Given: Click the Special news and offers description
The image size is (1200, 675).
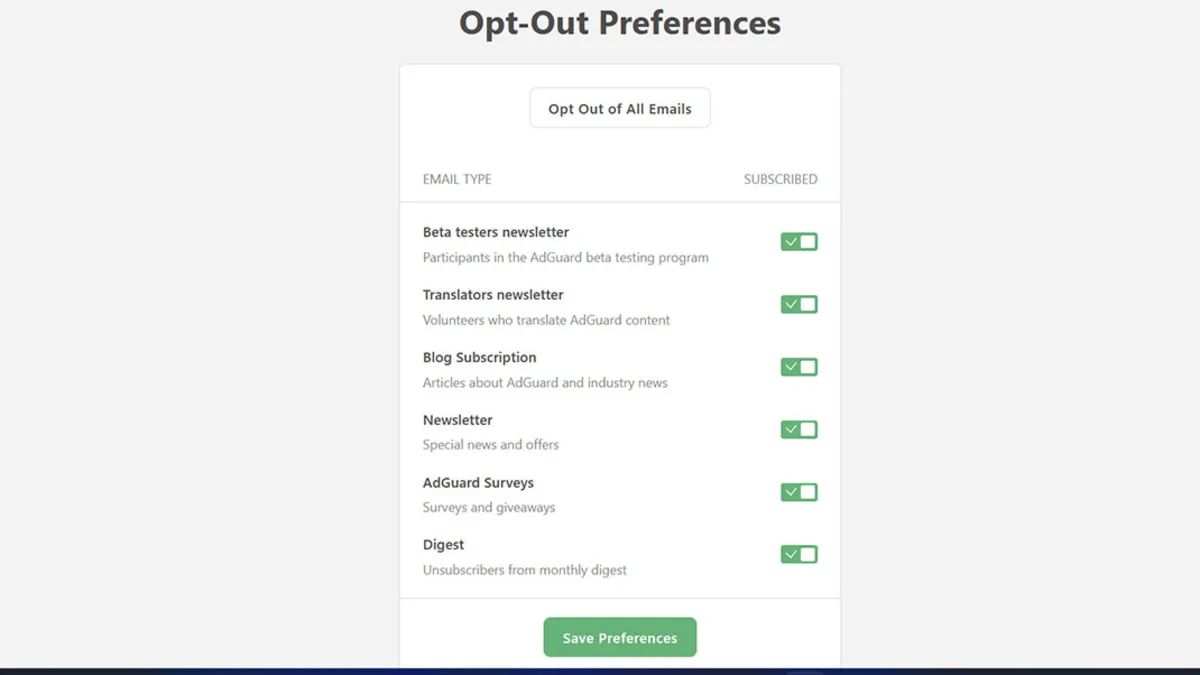Looking at the screenshot, I should (490, 445).
